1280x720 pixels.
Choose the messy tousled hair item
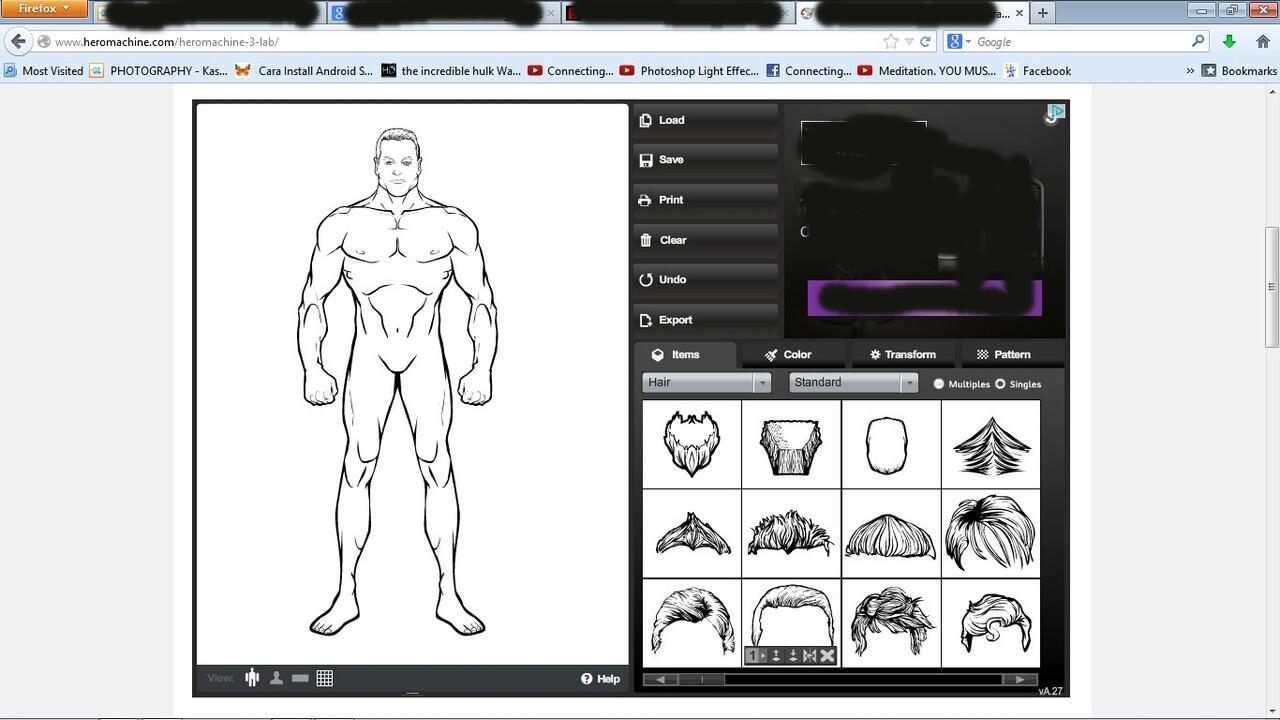pyautogui.click(x=891, y=622)
